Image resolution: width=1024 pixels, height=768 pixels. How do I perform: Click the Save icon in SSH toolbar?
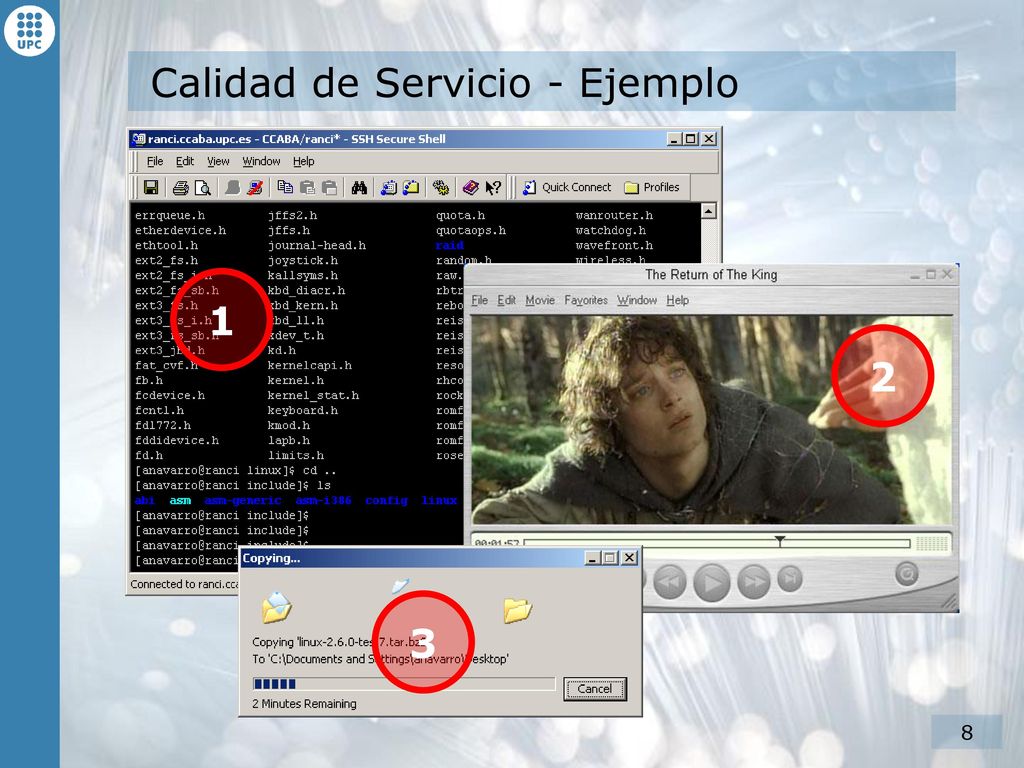tap(151, 188)
